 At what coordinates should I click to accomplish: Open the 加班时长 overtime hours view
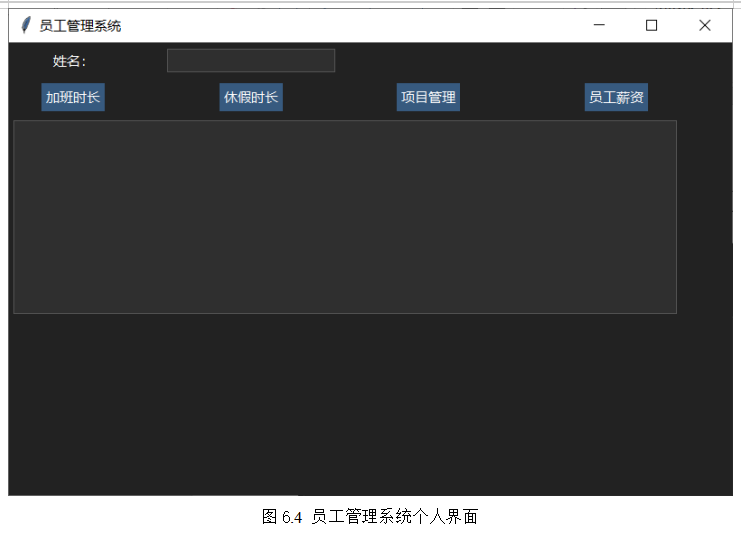pyautogui.click(x=73, y=97)
